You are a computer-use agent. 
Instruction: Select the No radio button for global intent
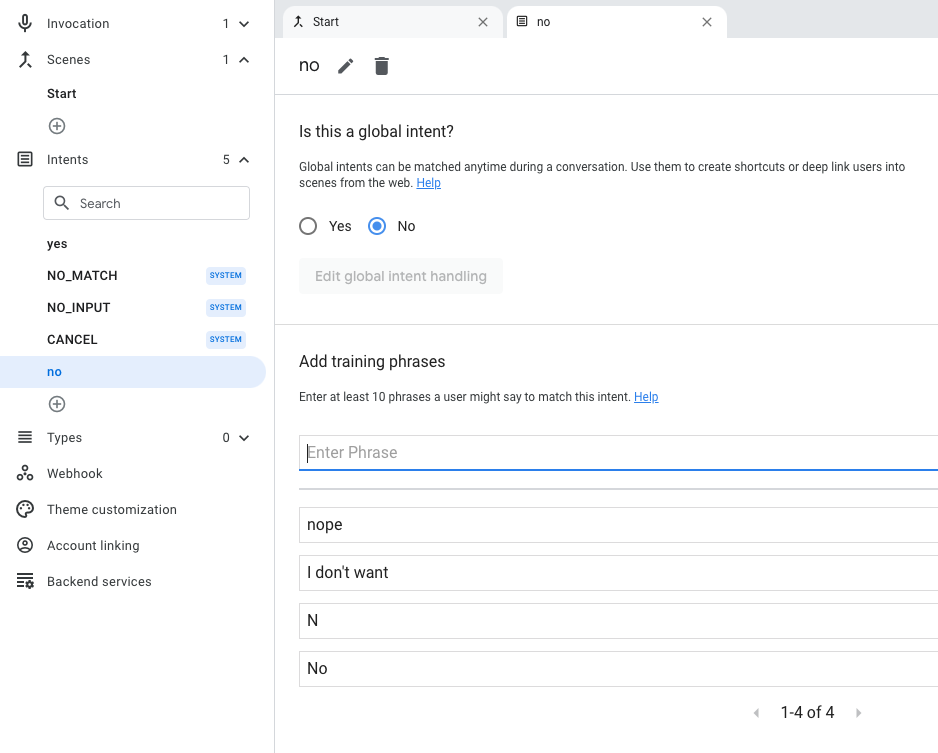point(377,226)
